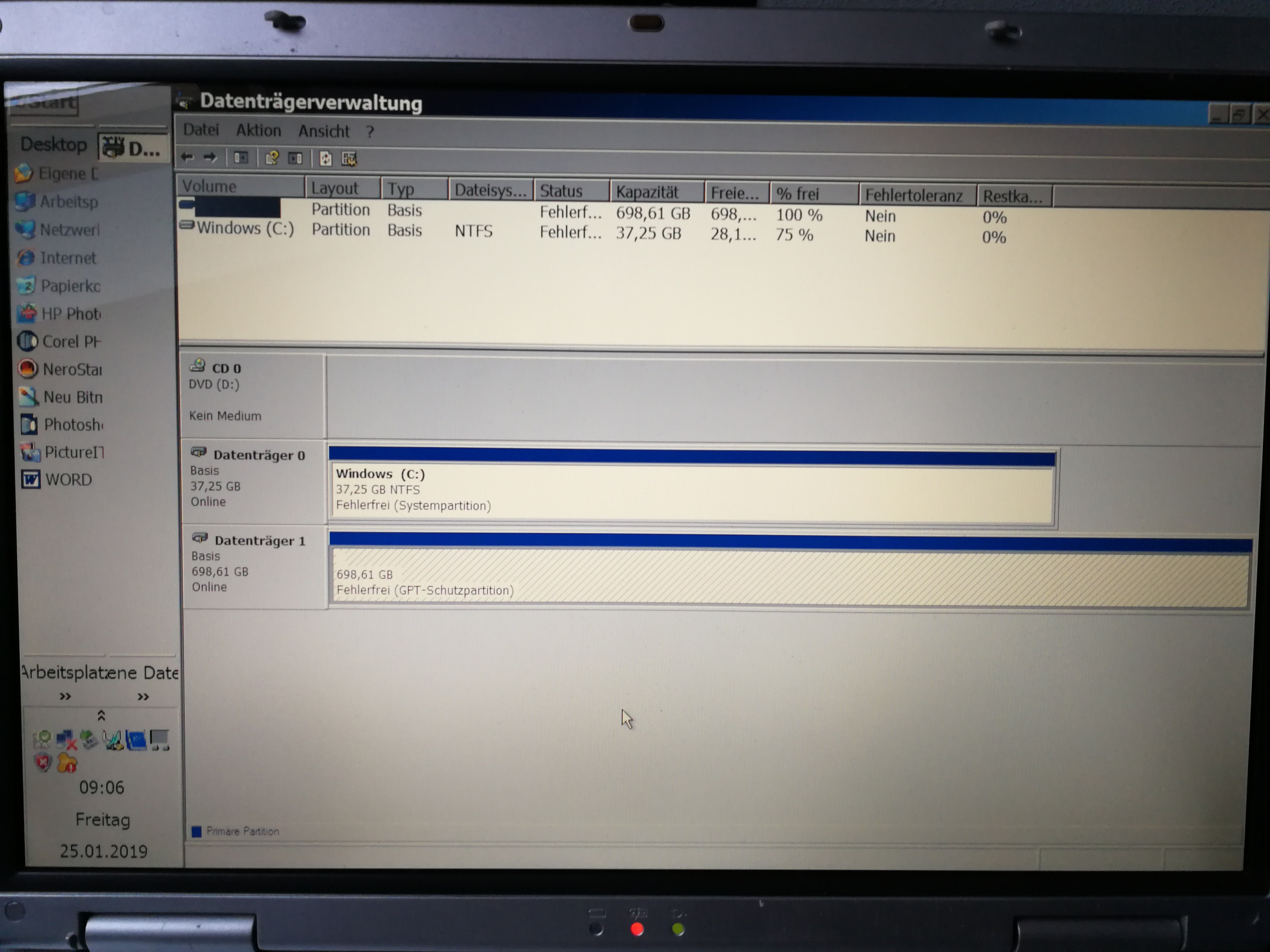Viewport: 1270px width, 952px height.
Task: Click the Primäre Partition legend color swatch
Action: [196, 831]
